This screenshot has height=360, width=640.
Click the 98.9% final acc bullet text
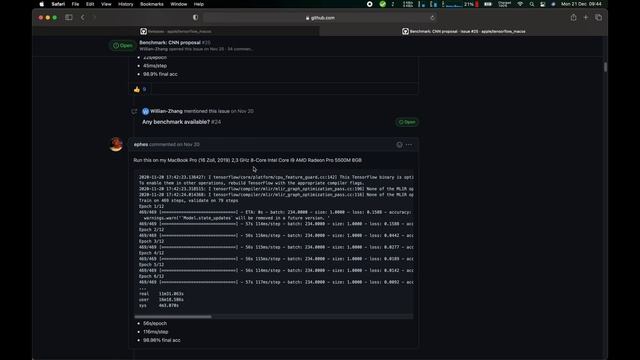(x=160, y=74)
